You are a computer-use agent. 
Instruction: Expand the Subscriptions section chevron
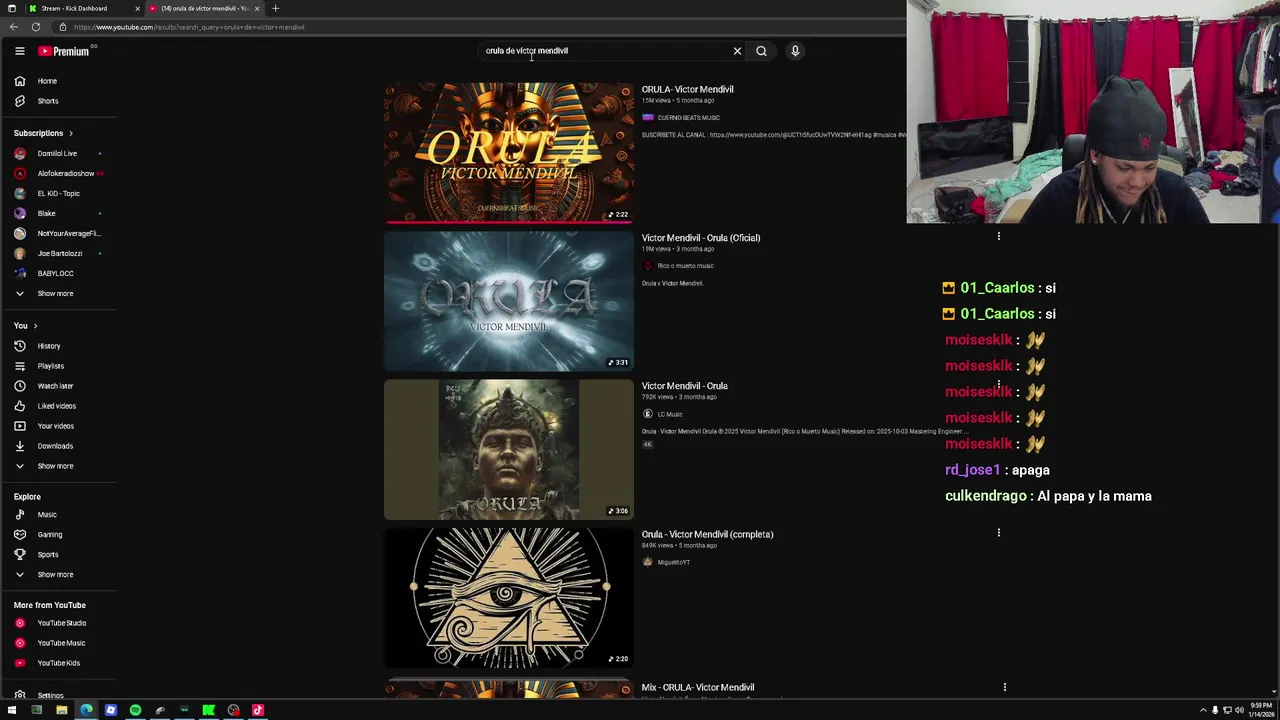[x=71, y=133]
